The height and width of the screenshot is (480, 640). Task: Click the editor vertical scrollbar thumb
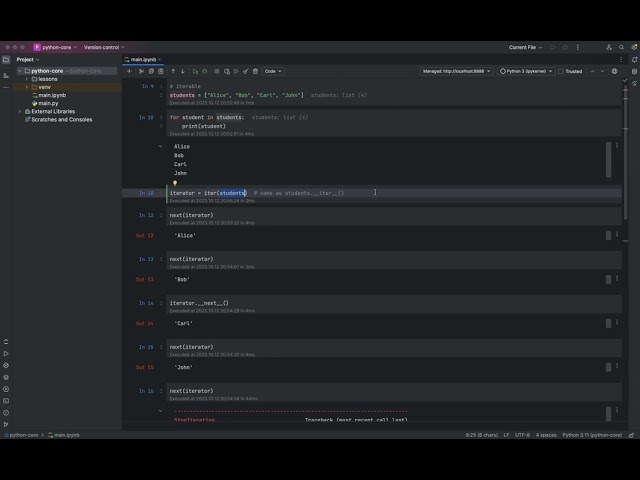[625, 153]
